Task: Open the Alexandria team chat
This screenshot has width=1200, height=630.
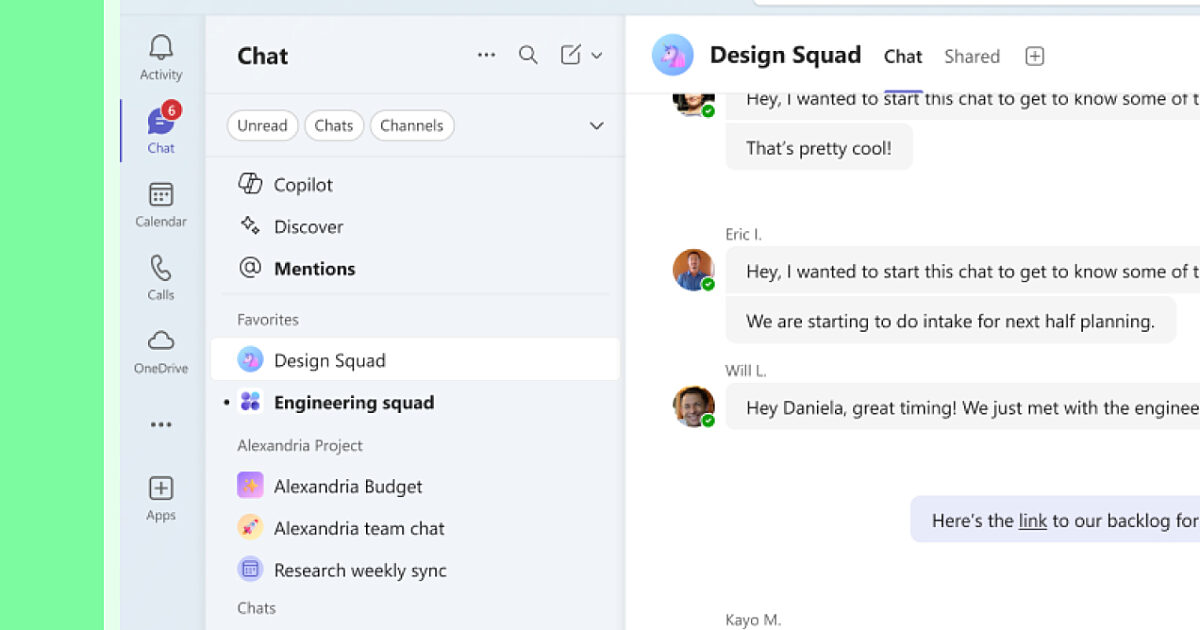Action: [415, 529]
